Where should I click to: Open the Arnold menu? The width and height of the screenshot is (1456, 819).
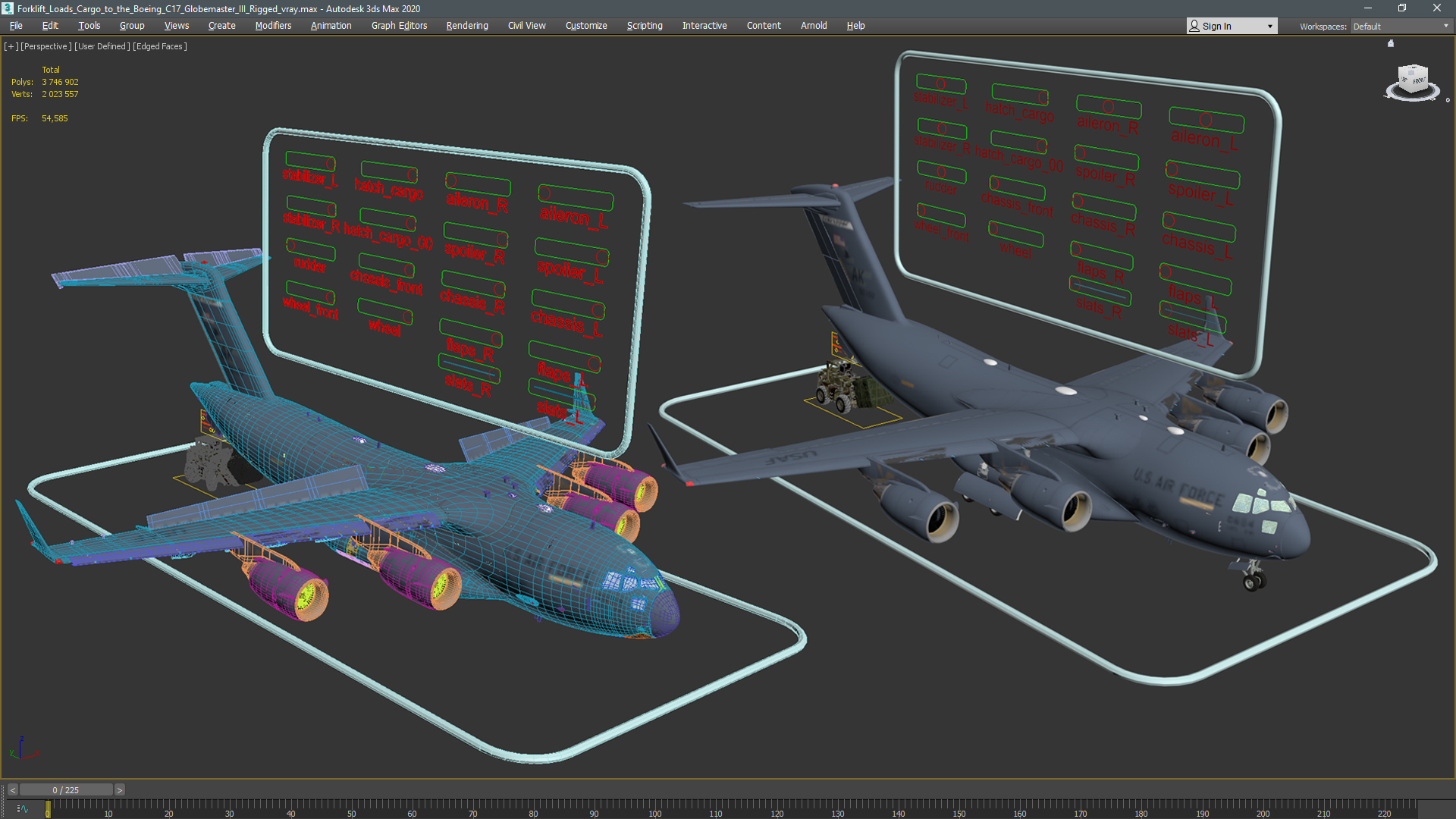click(x=814, y=26)
